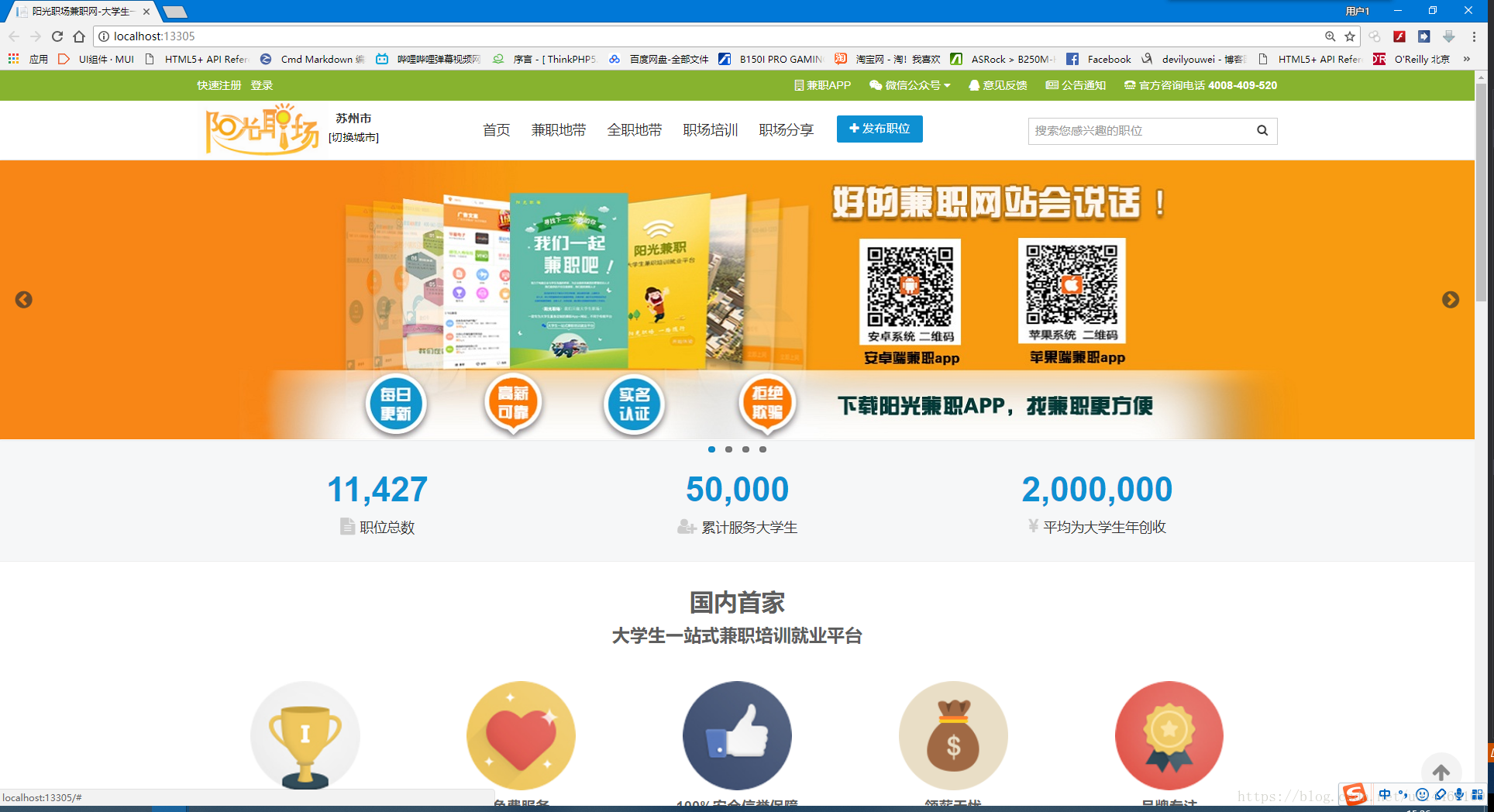This screenshot has width=1494, height=812.
Task: Open the UI组件 MUI bookmark
Action: (96, 59)
